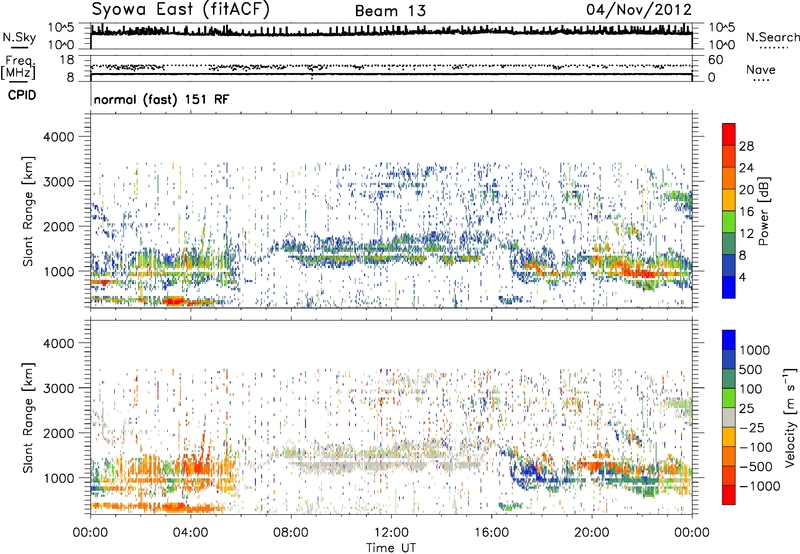This screenshot has height=554, width=800.
Task: Click 'normal (fast) 151 RF' text
Action: click(161, 99)
